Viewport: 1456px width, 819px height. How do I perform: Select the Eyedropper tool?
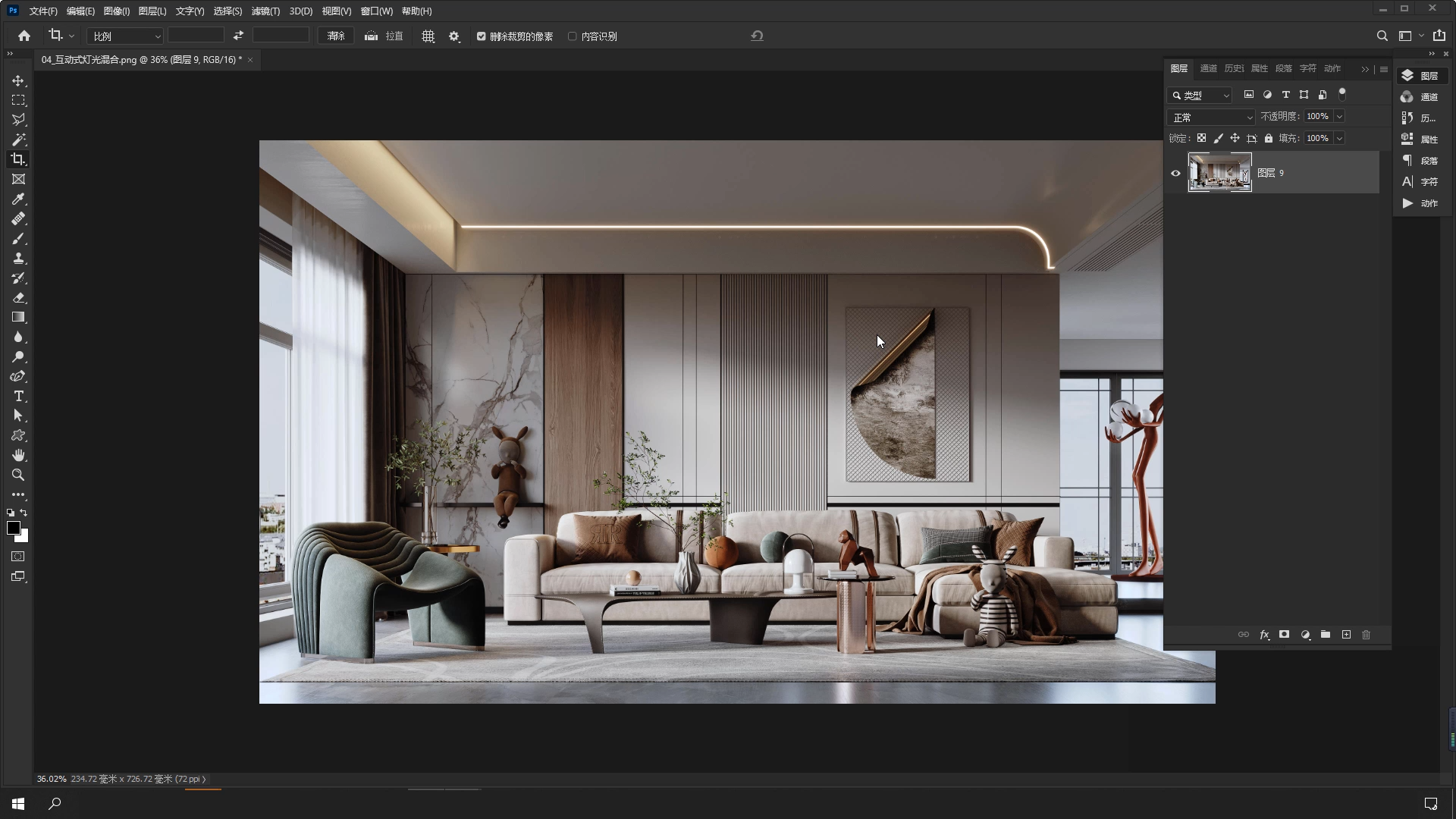18,199
